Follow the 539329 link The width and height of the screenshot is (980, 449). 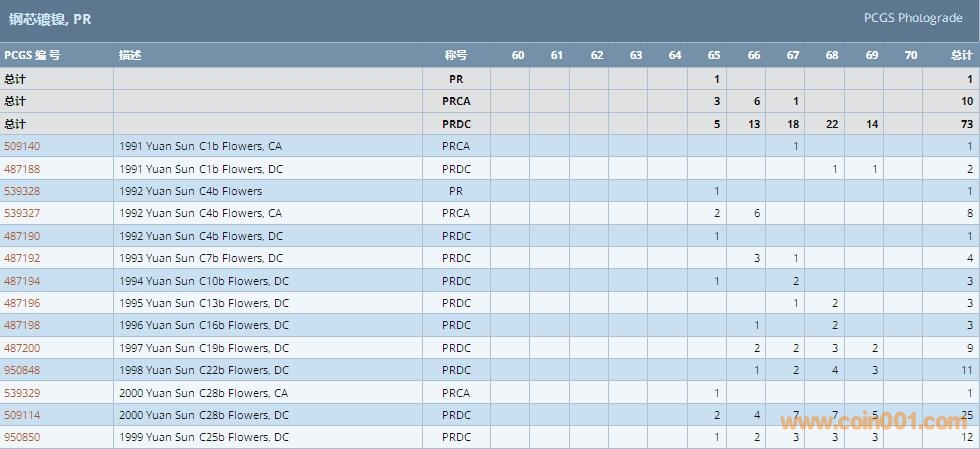point(22,393)
